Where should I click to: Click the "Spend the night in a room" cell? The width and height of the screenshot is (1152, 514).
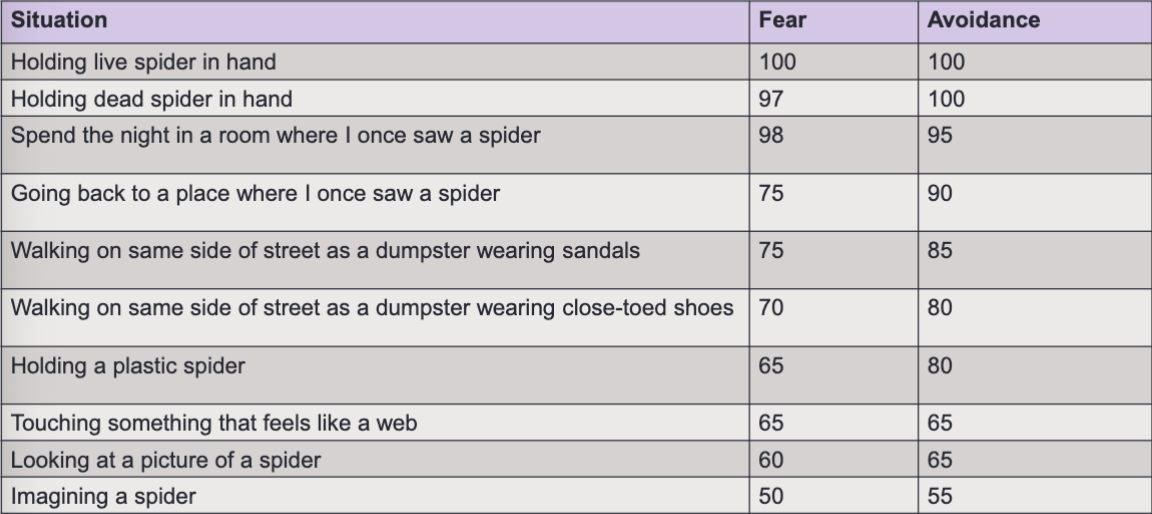coord(276,135)
